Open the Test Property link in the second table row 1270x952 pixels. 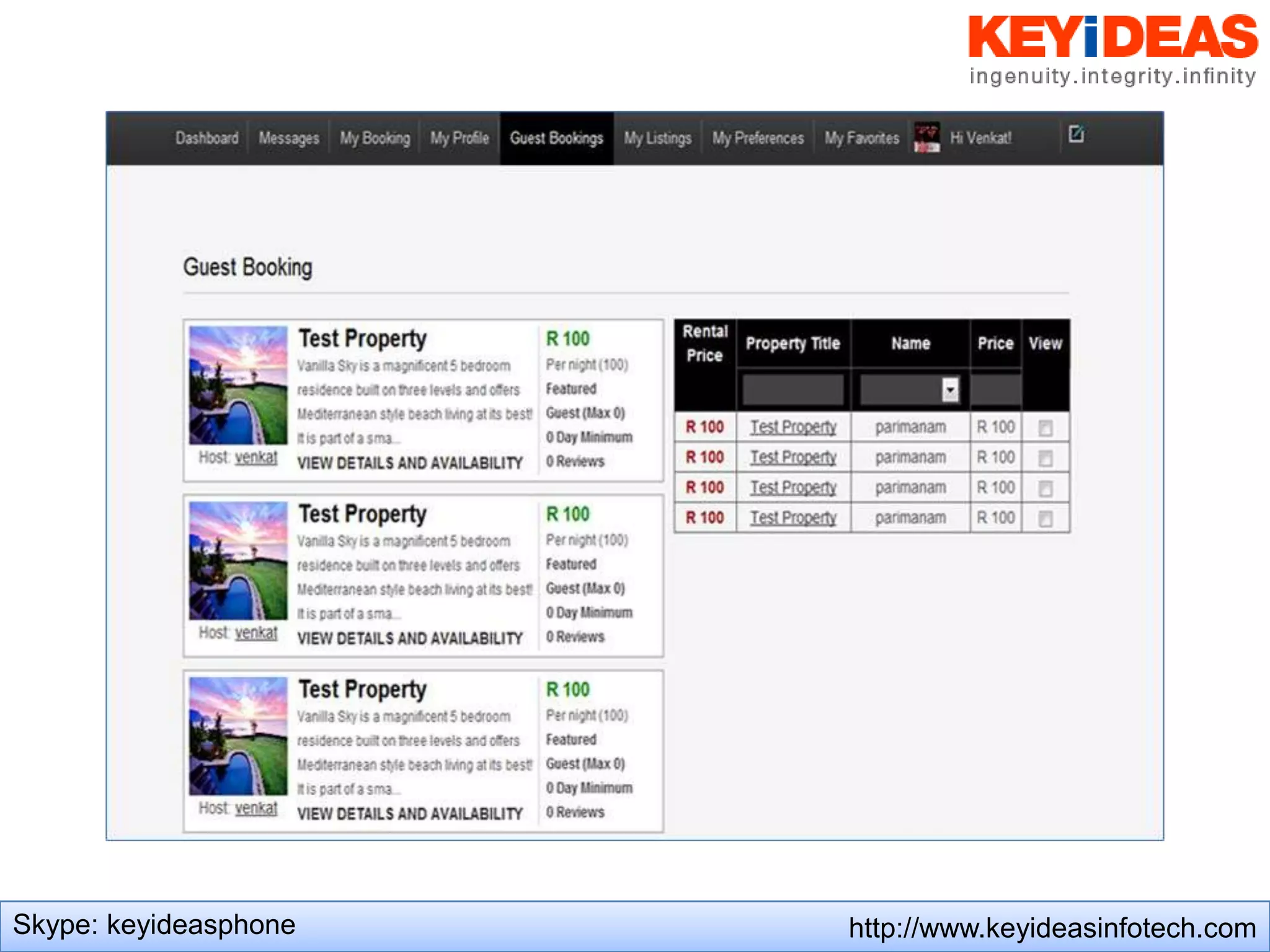coord(793,457)
